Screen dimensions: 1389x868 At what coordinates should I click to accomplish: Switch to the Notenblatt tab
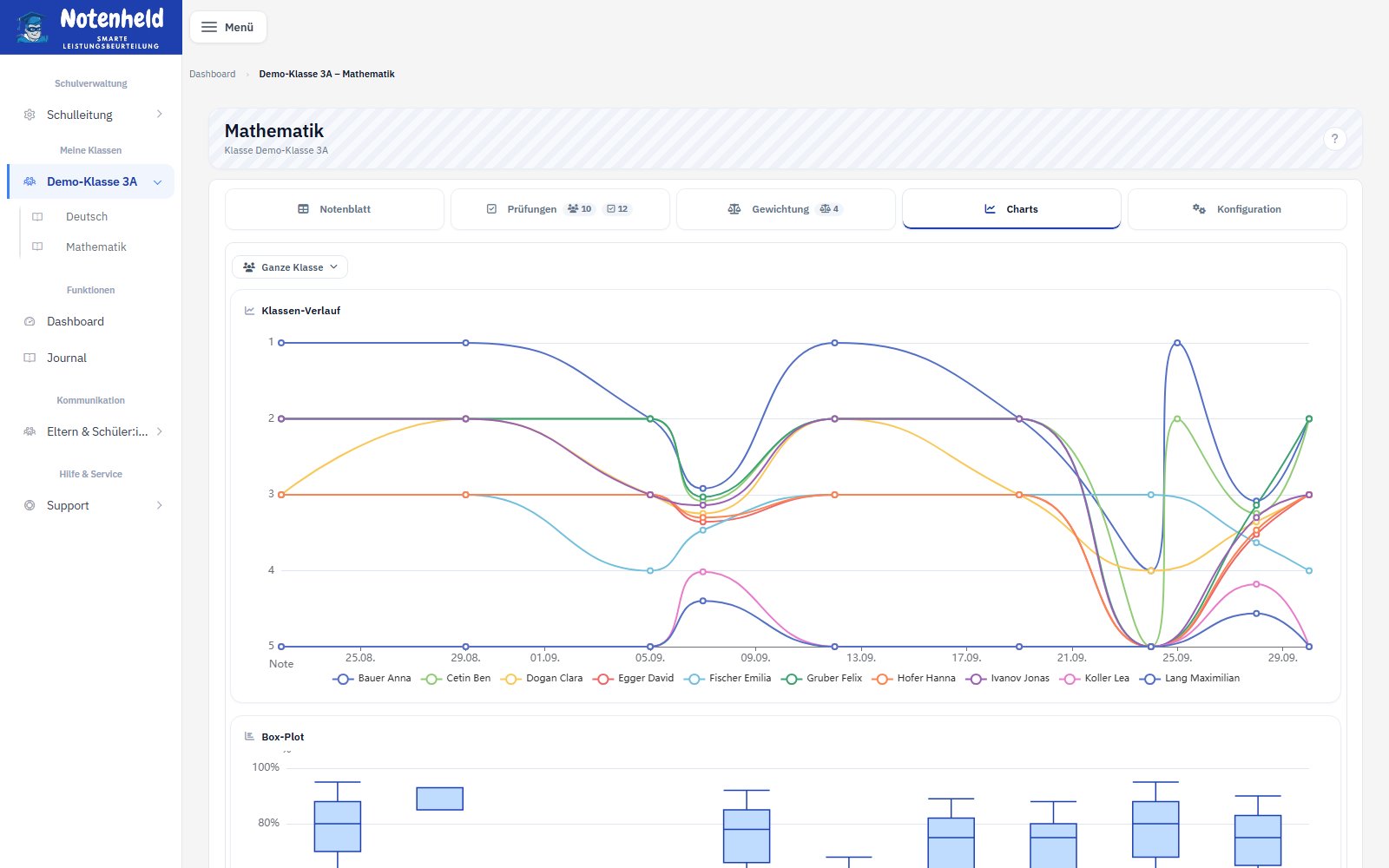pyautogui.click(x=334, y=209)
